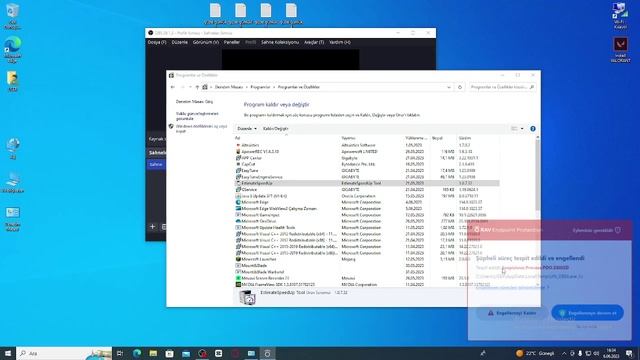Click Engellemeyi Kaldır in antivirus popup
The width and height of the screenshot is (640, 360).
click(512, 313)
